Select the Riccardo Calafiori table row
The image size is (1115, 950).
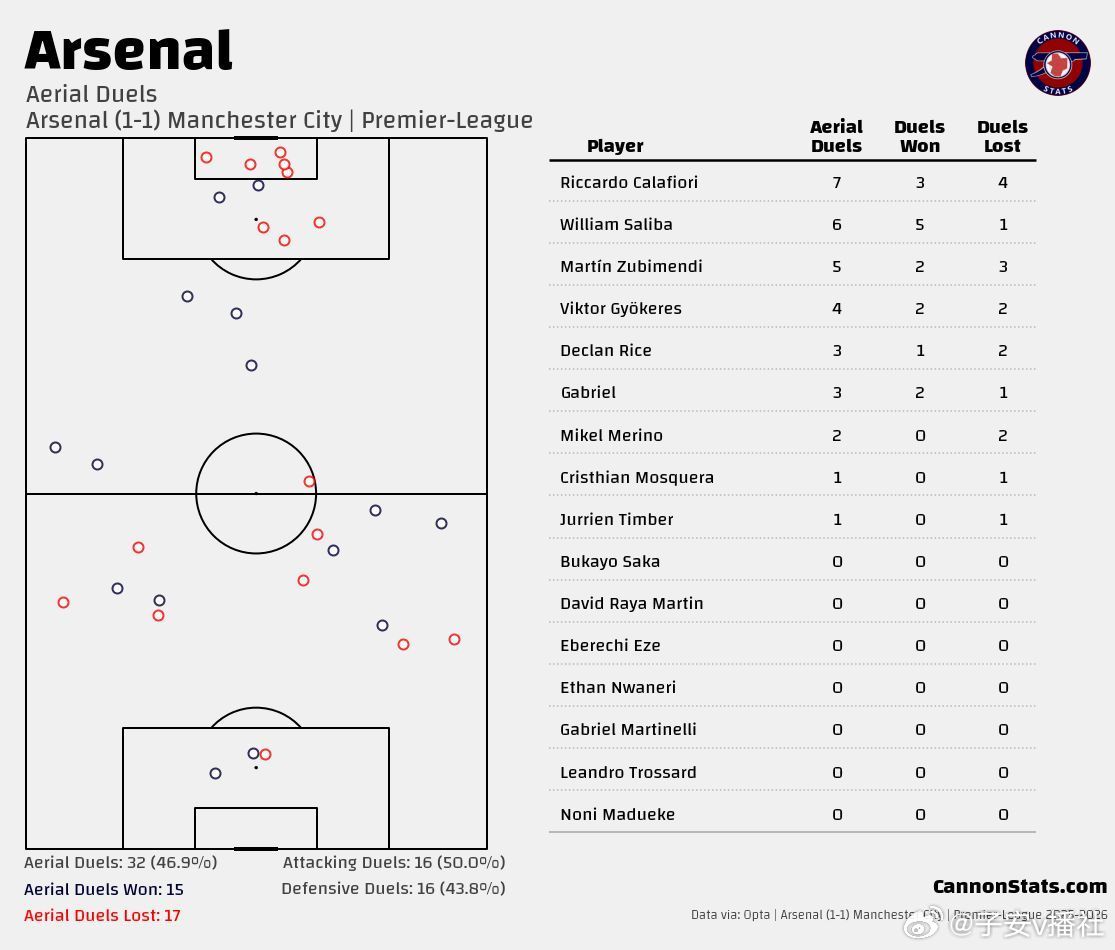point(792,183)
